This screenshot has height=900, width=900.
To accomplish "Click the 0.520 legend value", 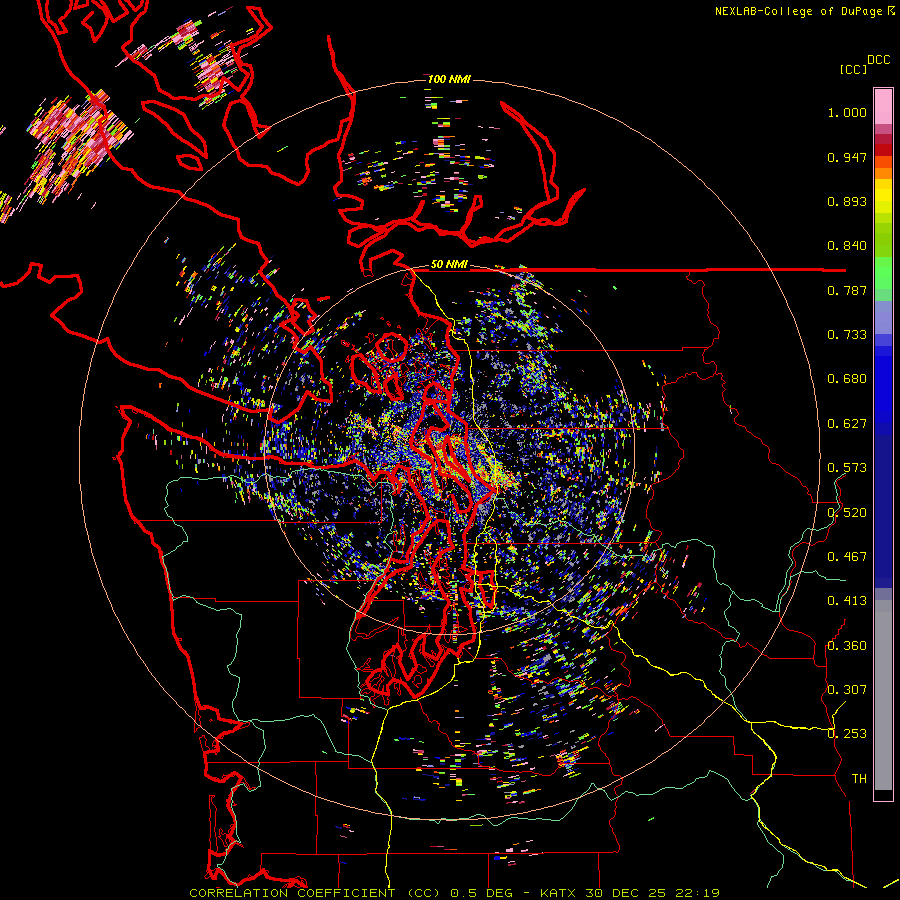I will [x=847, y=513].
